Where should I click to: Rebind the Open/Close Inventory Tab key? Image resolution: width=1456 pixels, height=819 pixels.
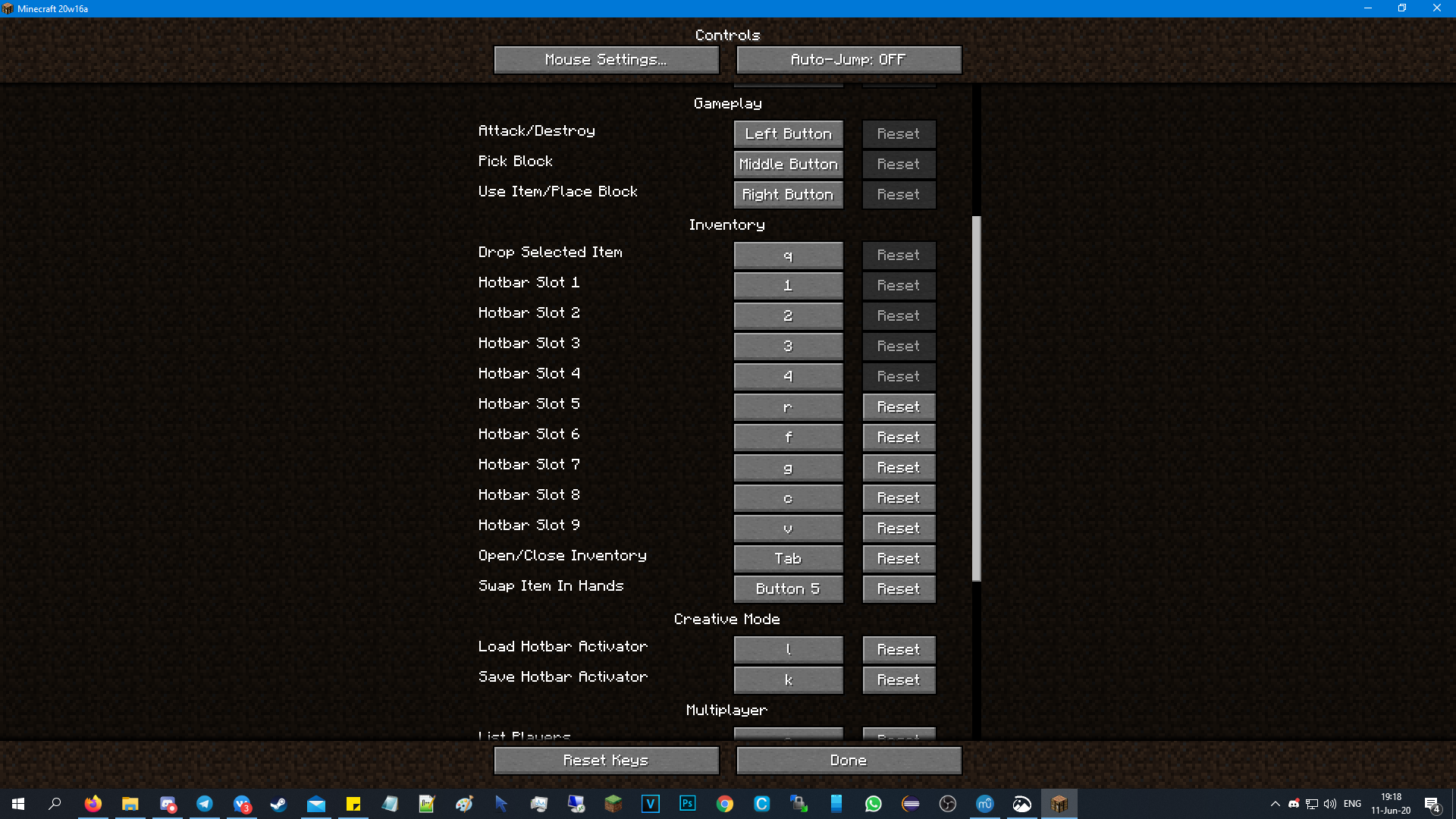click(x=788, y=559)
